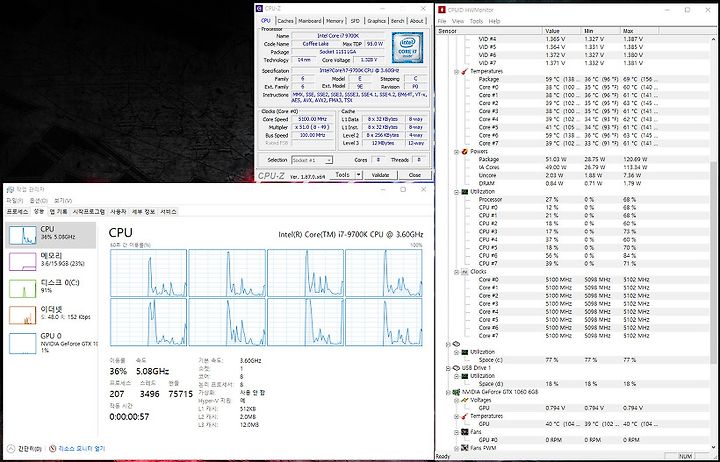Click the fewer details chevron icon in Task Manager

pyautogui.click(x=11, y=448)
